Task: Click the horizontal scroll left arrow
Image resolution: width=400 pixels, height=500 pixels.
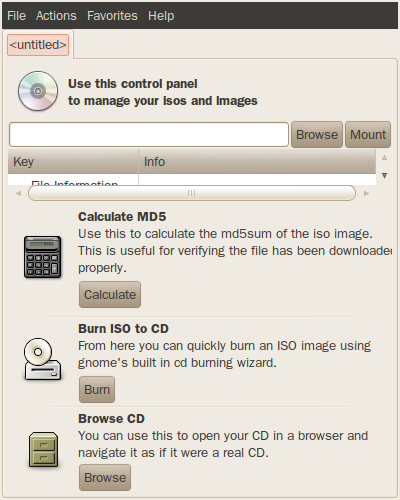Action: (x=18, y=193)
